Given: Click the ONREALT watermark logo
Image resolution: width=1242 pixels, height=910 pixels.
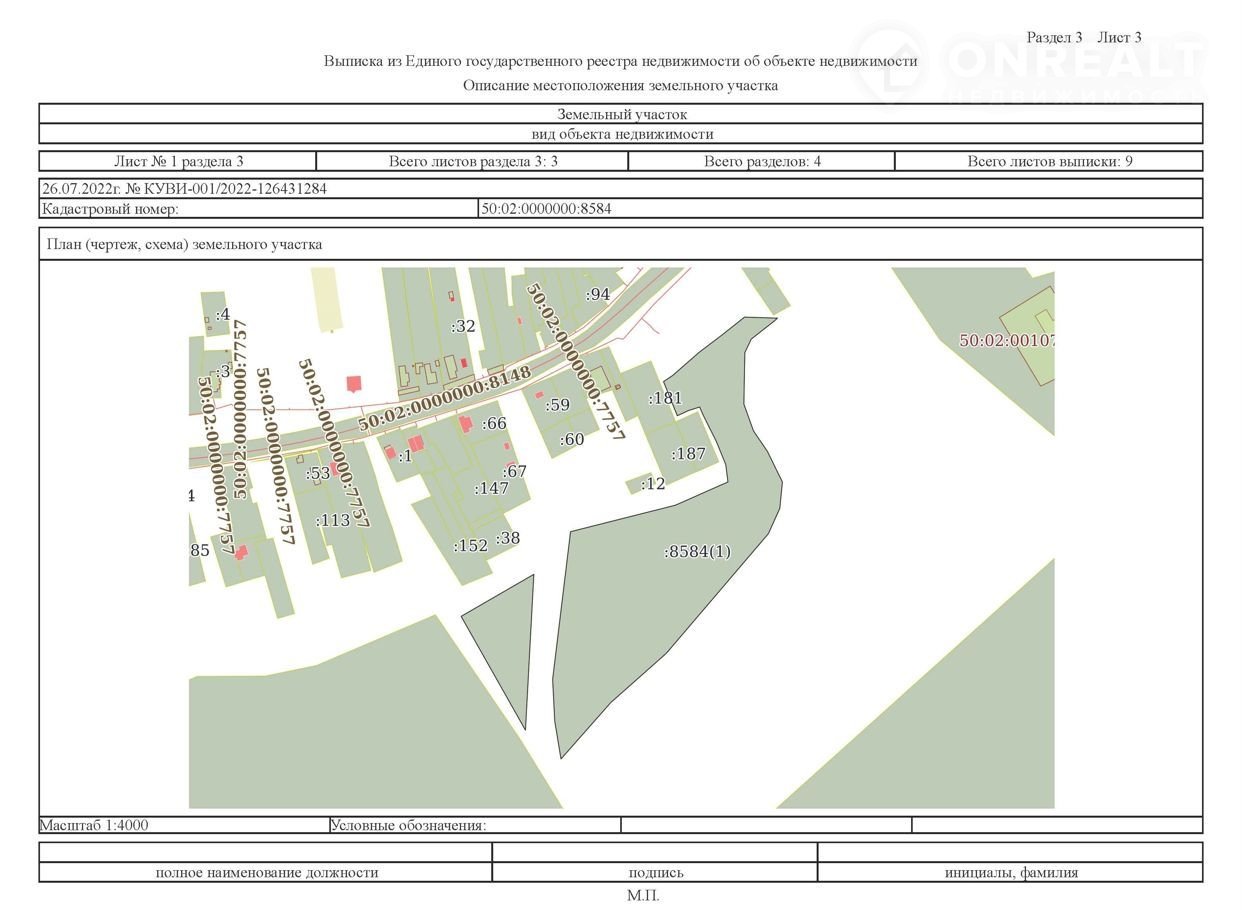Looking at the screenshot, I should click(1030, 62).
